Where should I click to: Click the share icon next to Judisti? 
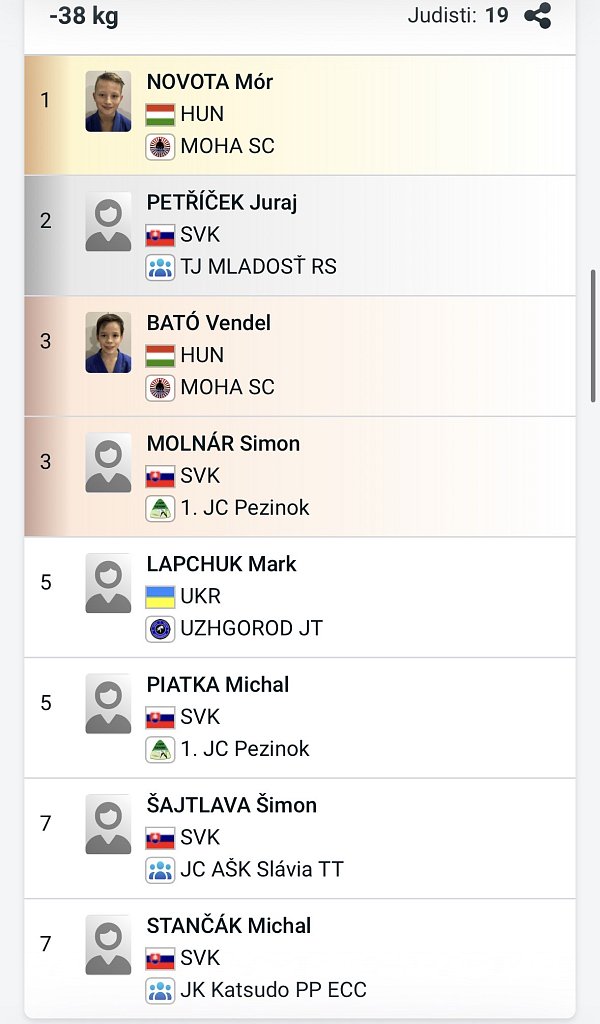538,16
